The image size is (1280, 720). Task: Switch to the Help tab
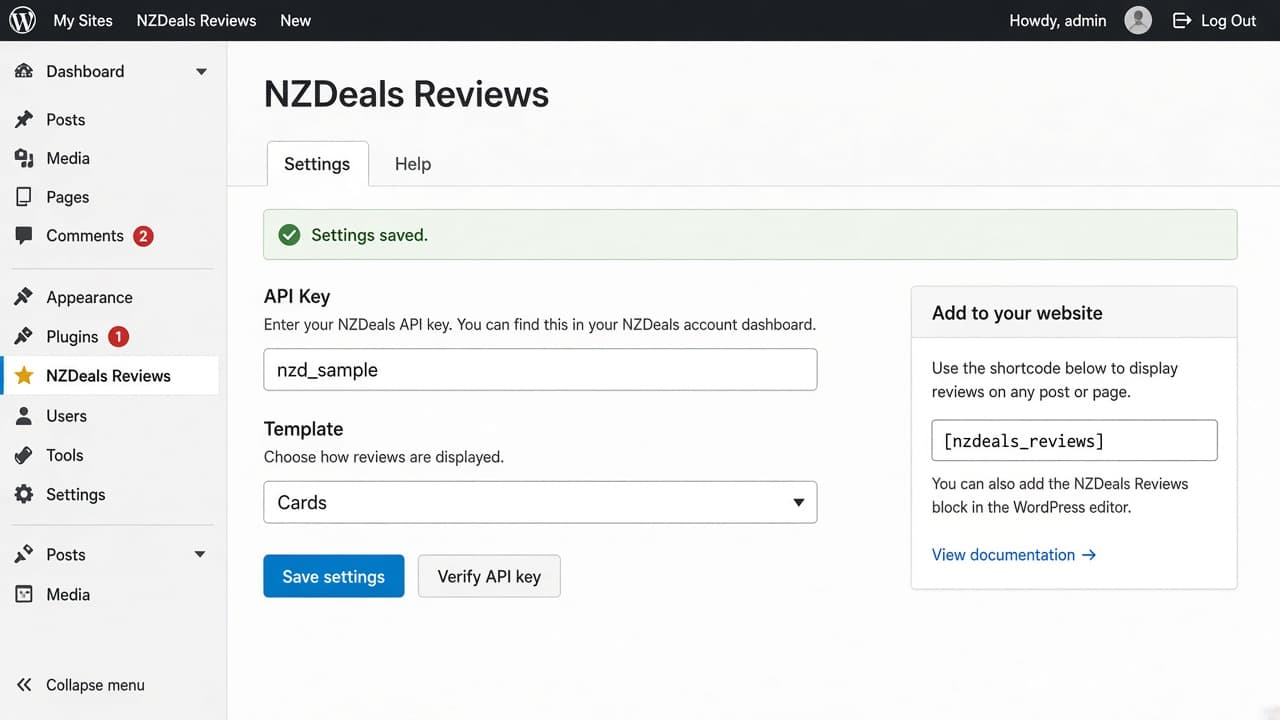point(413,164)
